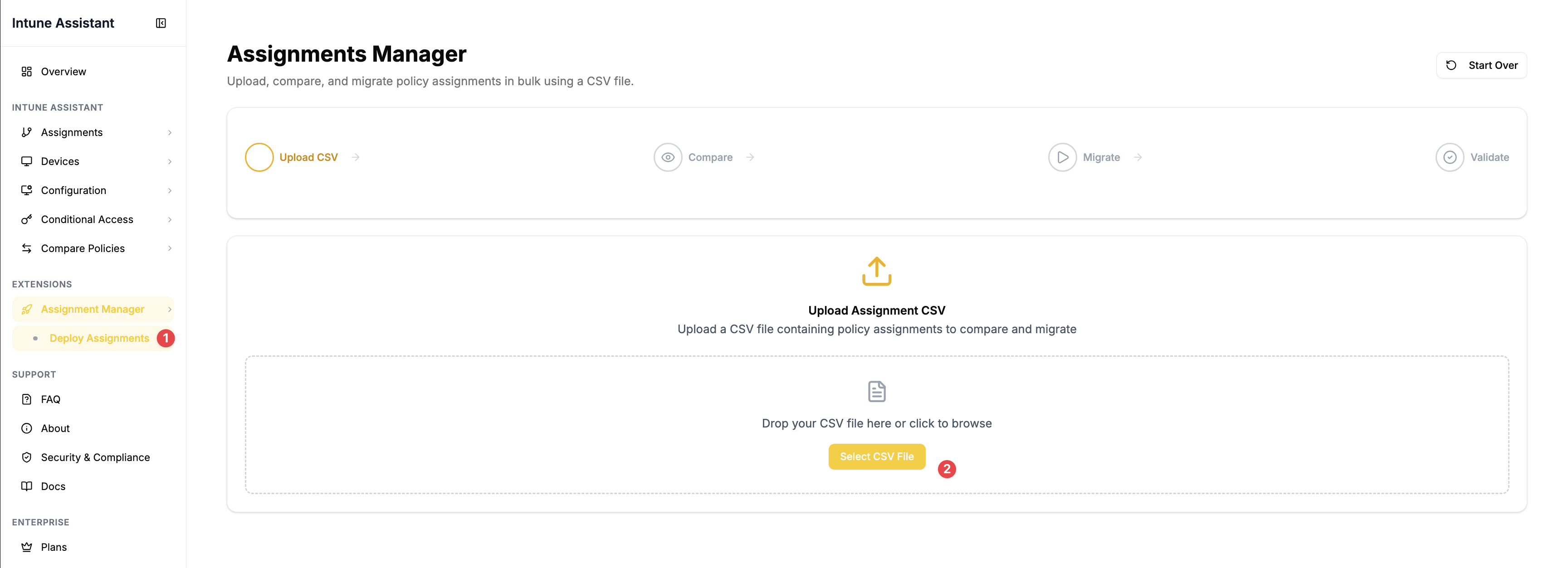Click the Select CSV File button
Screen dimensions: 1568x568
point(876,456)
